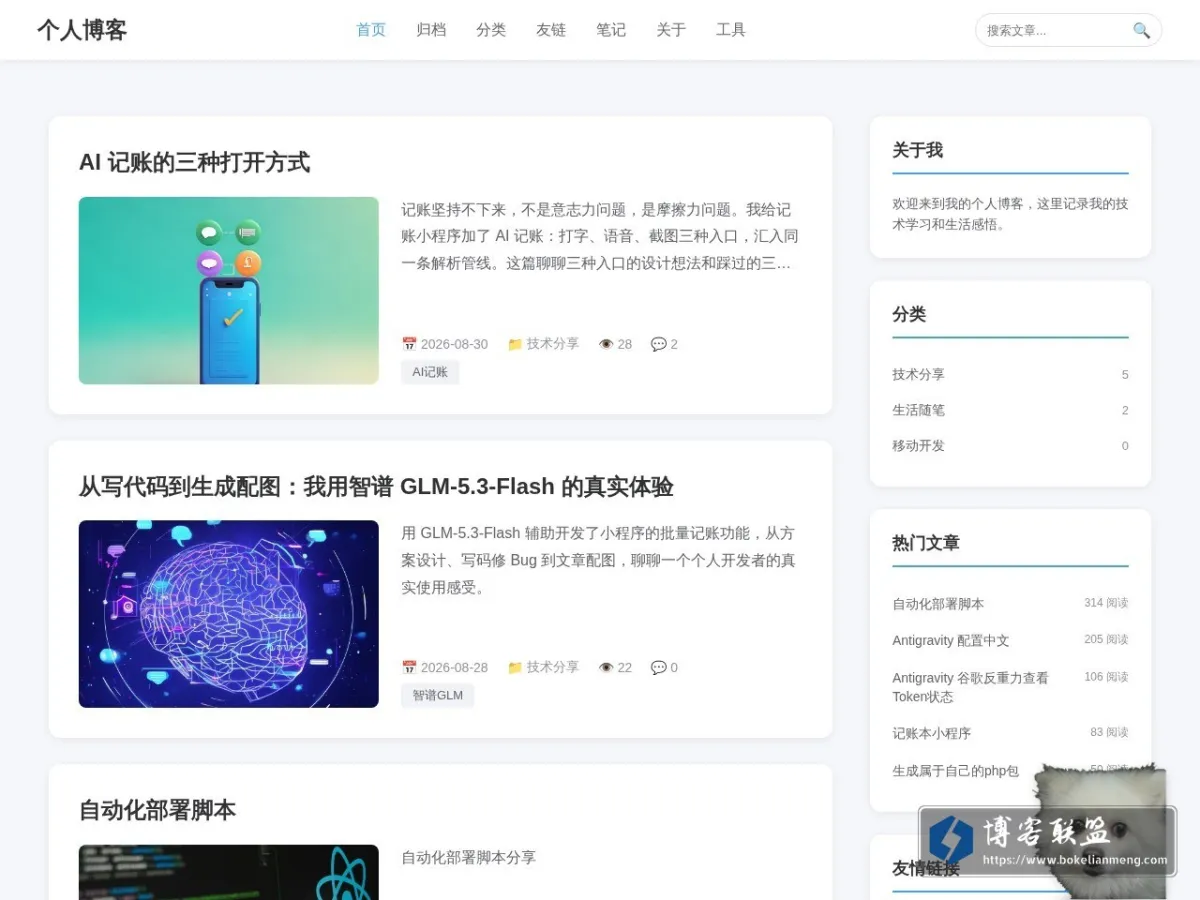
Task: Open 移动开发 in sidebar categories
Action: click(x=918, y=446)
